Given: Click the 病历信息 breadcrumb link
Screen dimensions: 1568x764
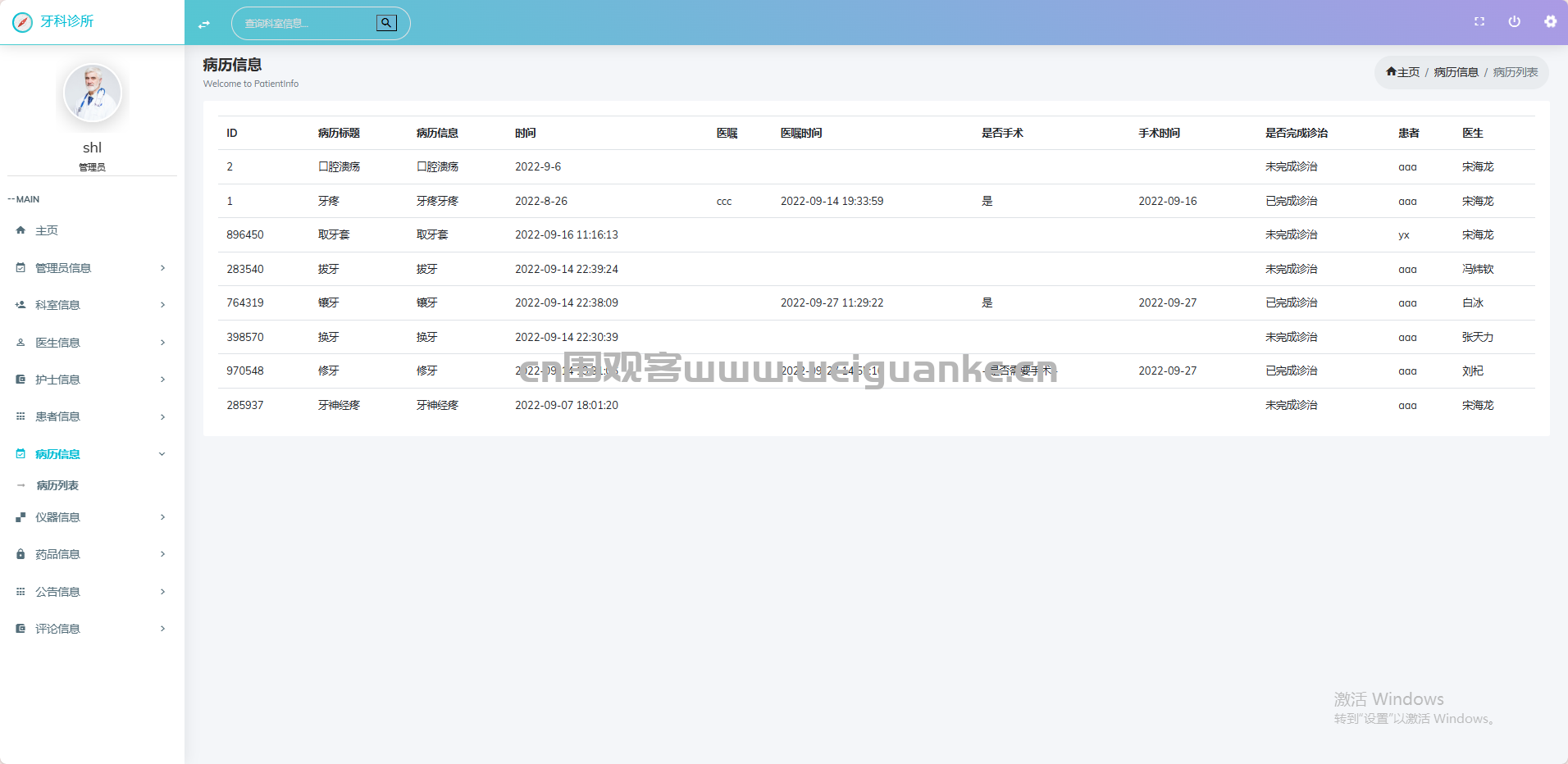Looking at the screenshot, I should point(1456,72).
